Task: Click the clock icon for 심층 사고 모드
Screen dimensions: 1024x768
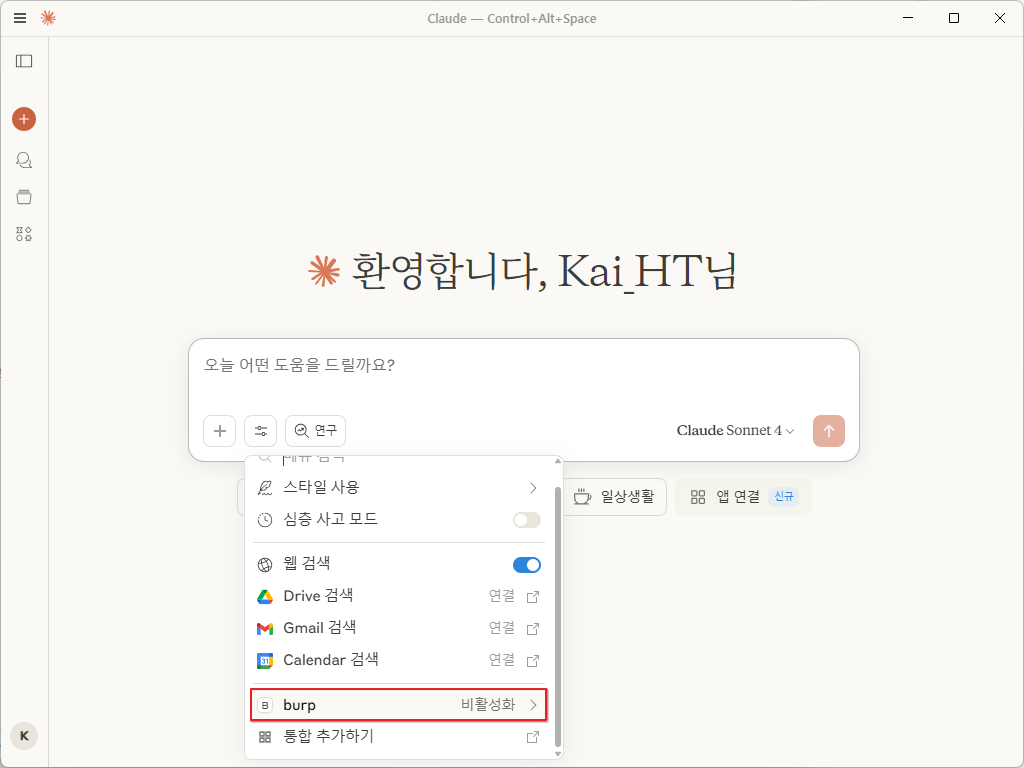Action: tap(264, 520)
